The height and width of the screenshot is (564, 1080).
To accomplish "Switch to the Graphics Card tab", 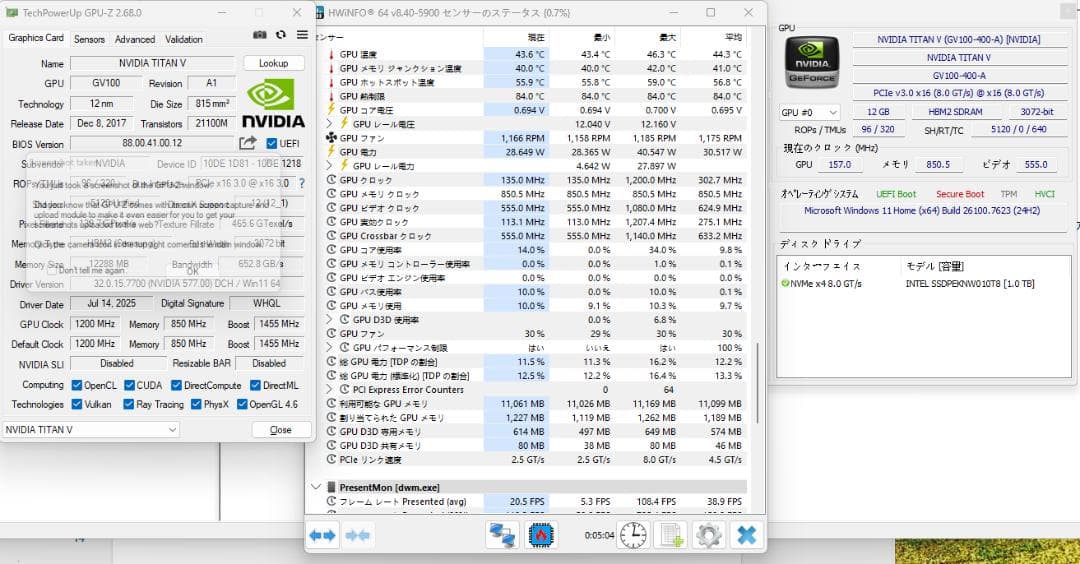I will point(36,38).
